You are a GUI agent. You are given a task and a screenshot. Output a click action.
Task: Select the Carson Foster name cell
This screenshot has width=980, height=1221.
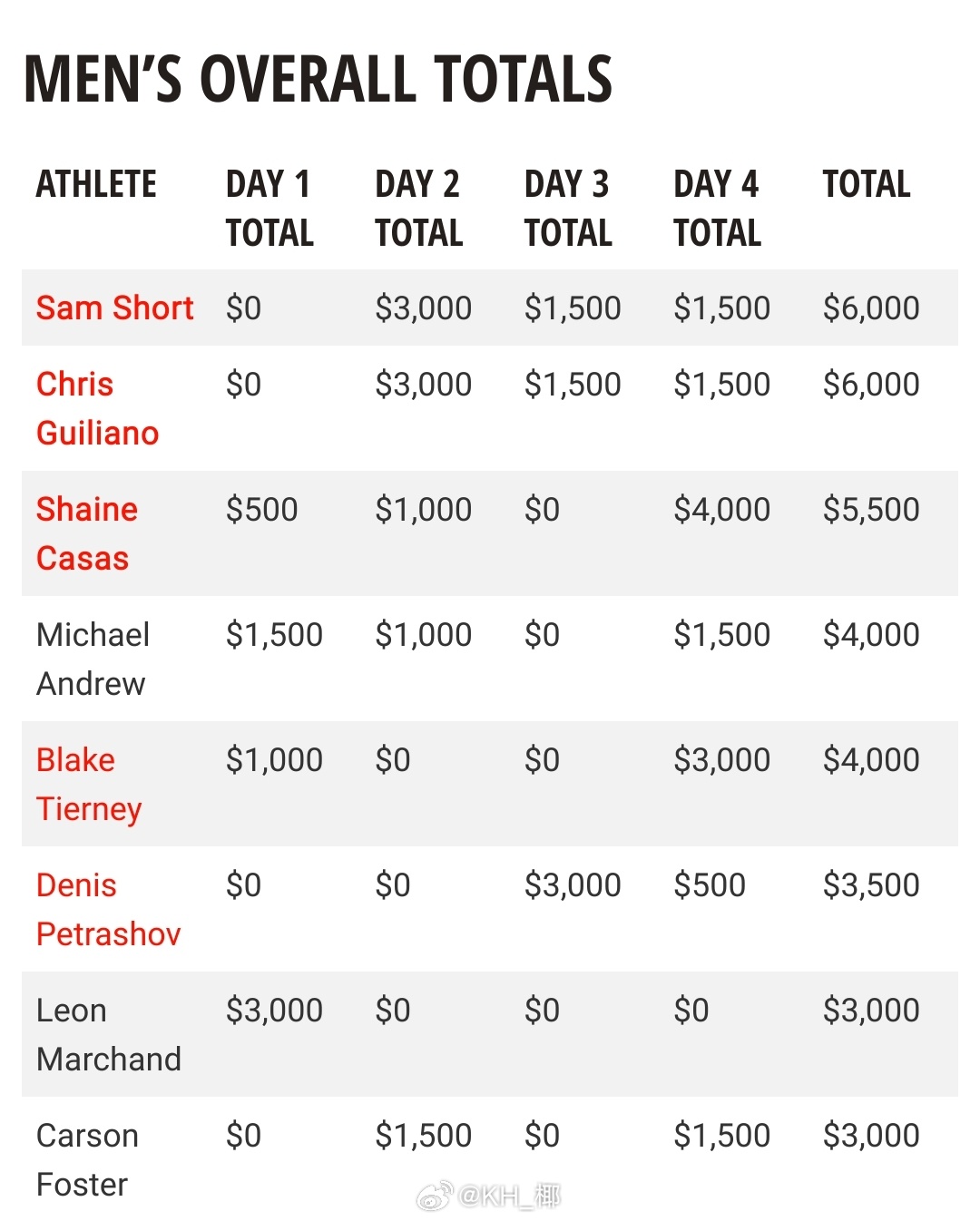coord(87,1159)
